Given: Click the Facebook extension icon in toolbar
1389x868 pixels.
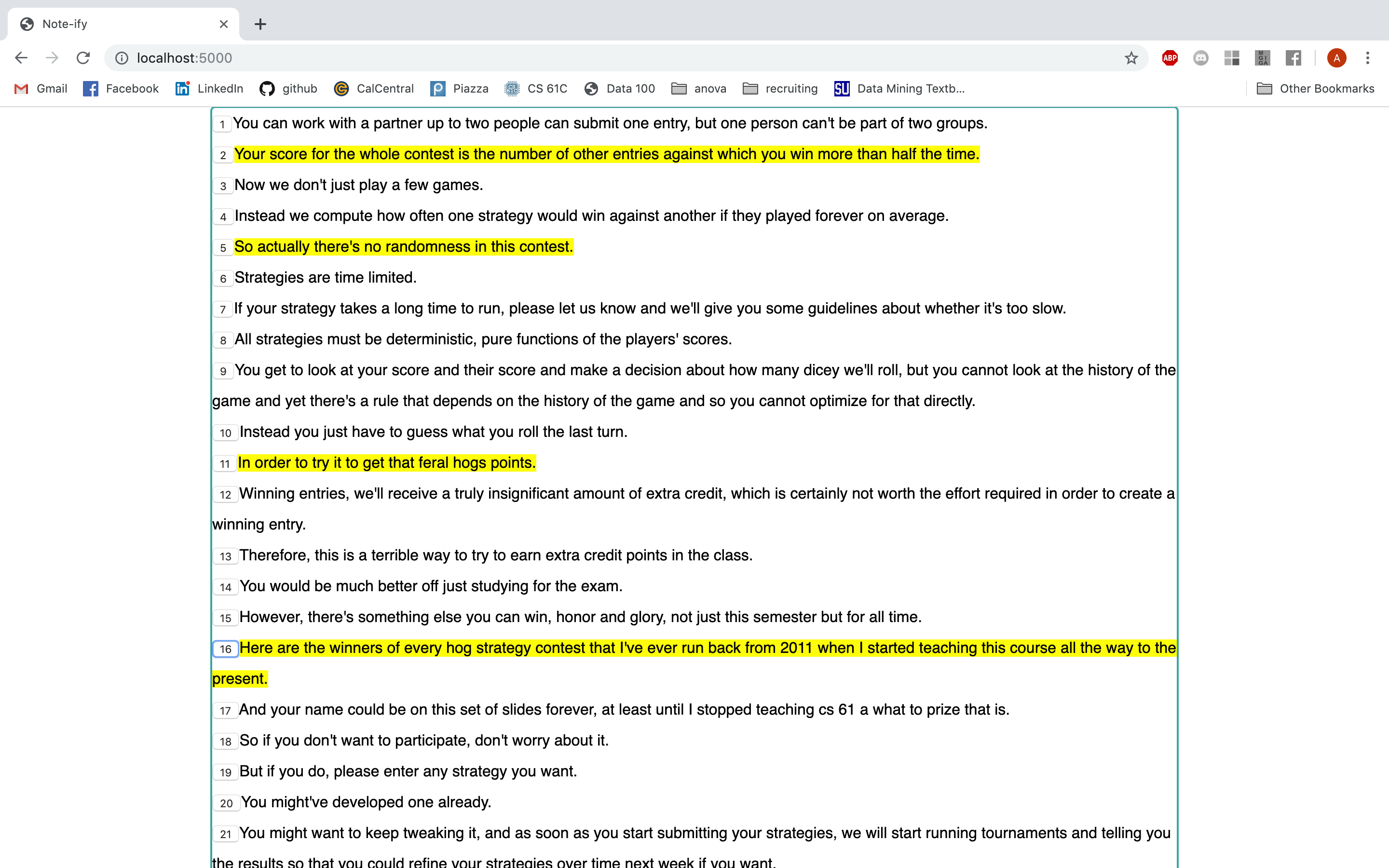Looking at the screenshot, I should coord(1293,58).
